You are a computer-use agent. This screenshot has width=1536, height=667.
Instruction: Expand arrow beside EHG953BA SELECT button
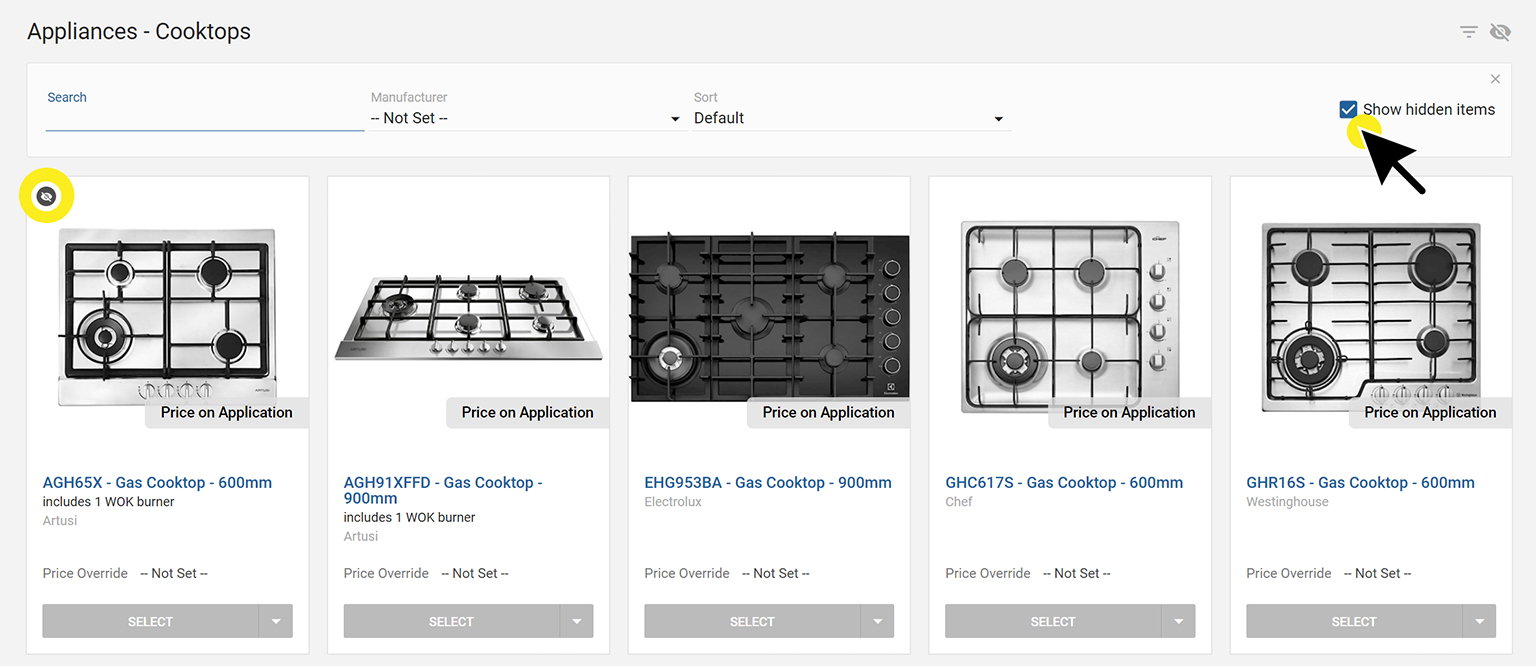pyautogui.click(x=878, y=621)
